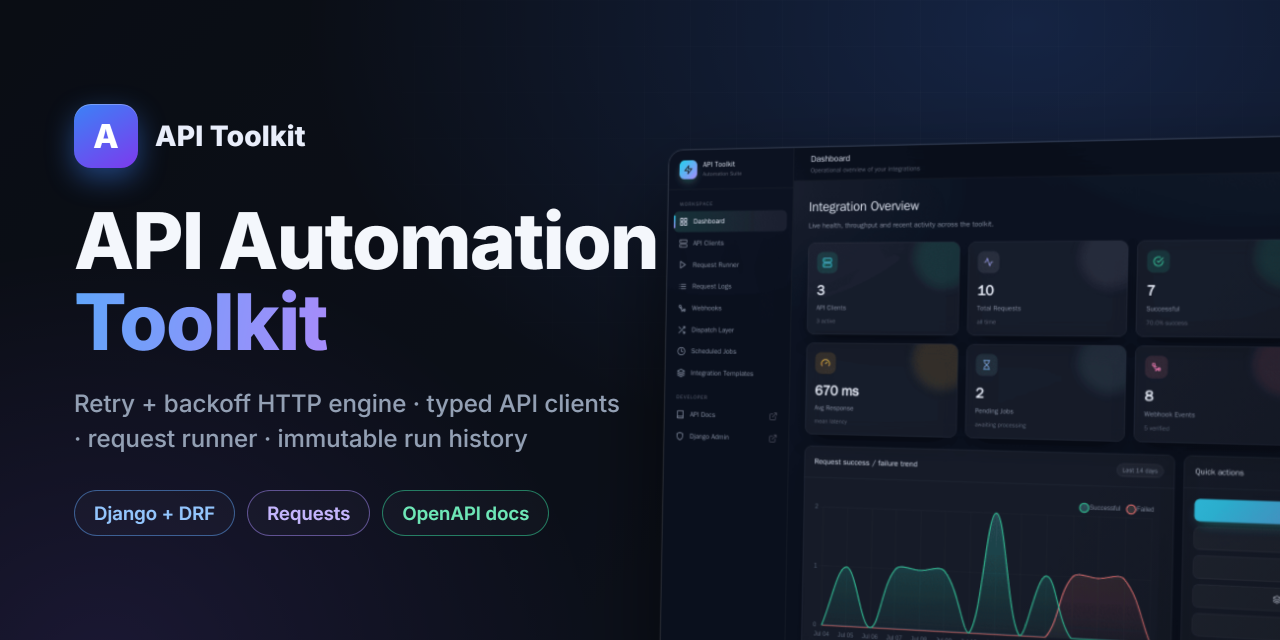This screenshot has height=640, width=1280.
Task: Click the gradient 'Toolkit' headline word
Action: (x=201, y=322)
